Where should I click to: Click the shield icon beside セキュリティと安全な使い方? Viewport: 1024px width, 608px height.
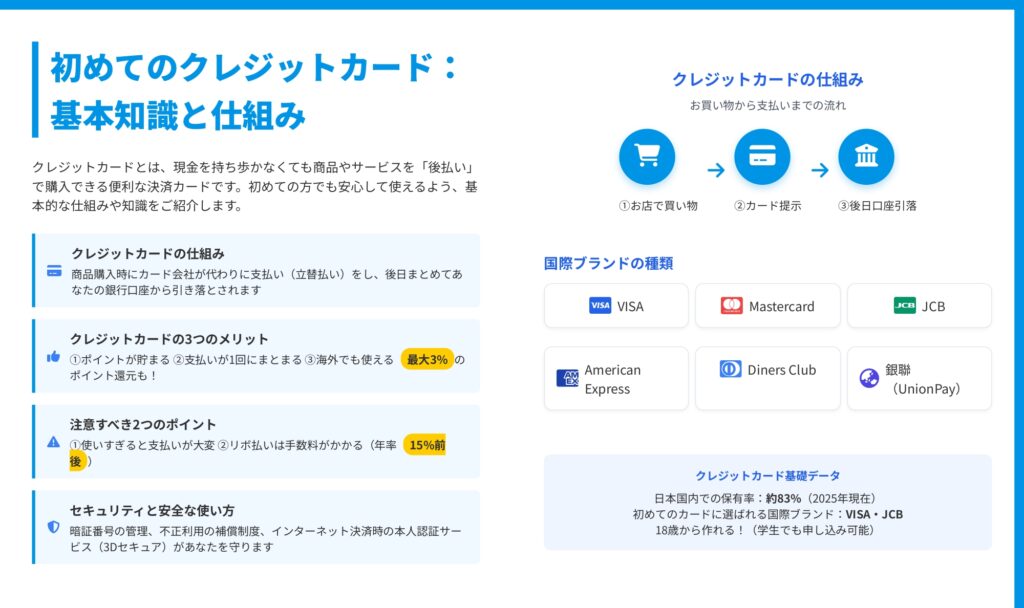coord(54,527)
